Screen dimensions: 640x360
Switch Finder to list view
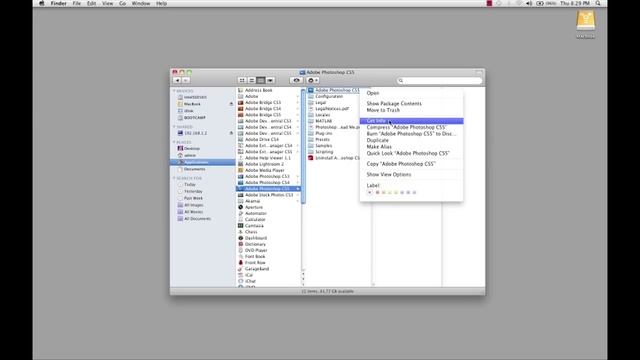251,80
